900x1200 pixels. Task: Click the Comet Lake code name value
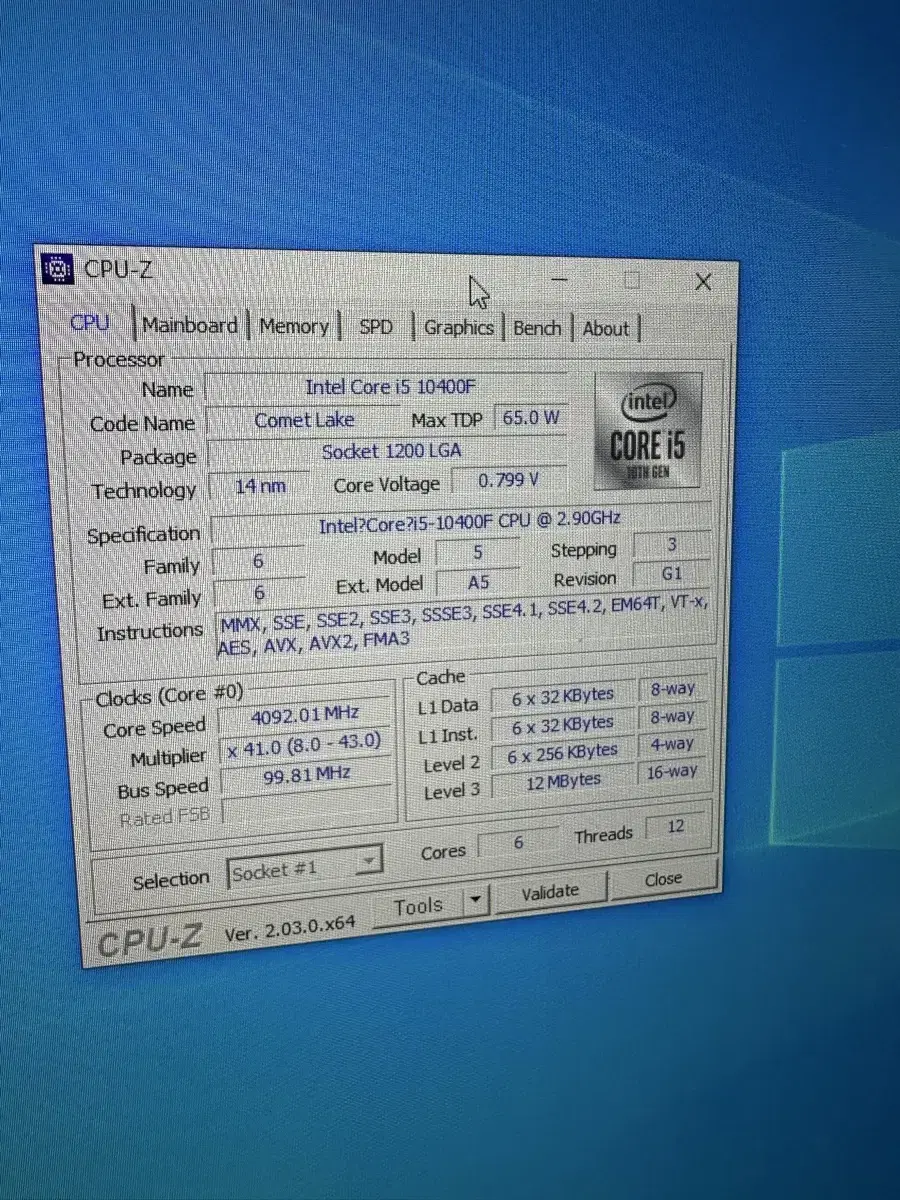(304, 420)
